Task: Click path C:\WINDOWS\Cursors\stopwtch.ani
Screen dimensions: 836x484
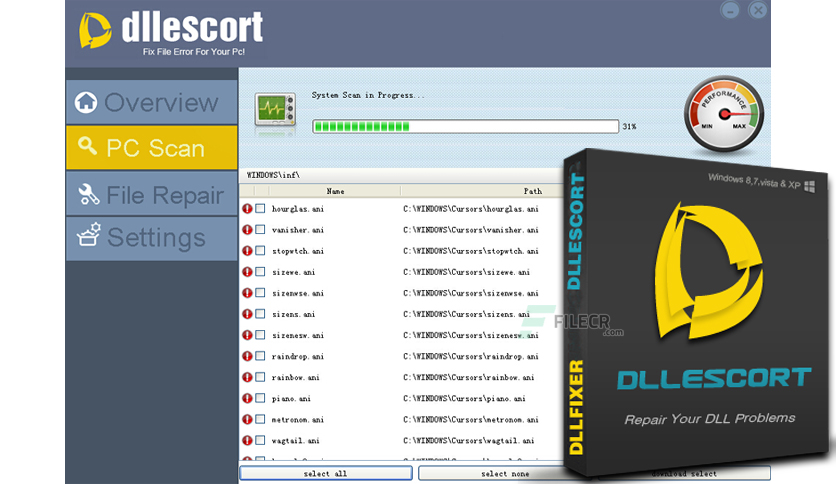Action: (x=471, y=251)
